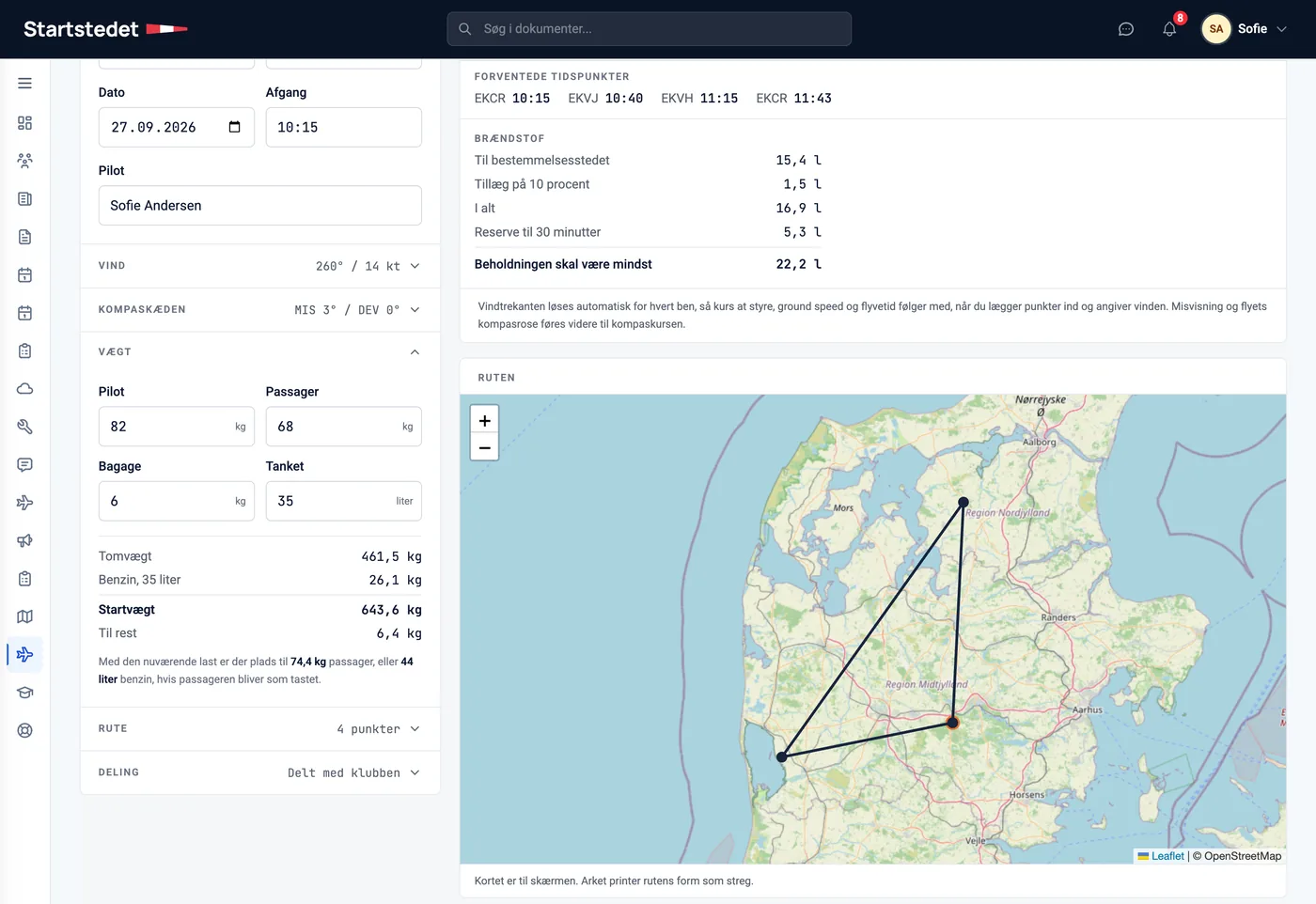Open the dashboard grid icon in sidebar
The image size is (1316, 904).
tap(25, 123)
